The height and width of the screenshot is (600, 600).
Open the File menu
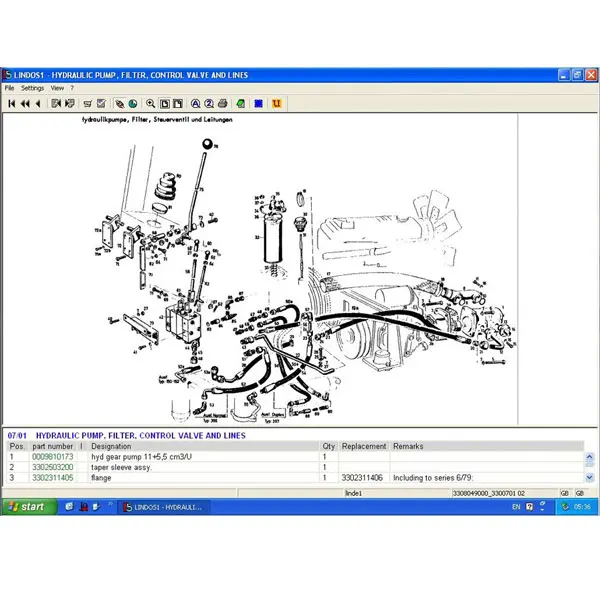(x=9, y=88)
